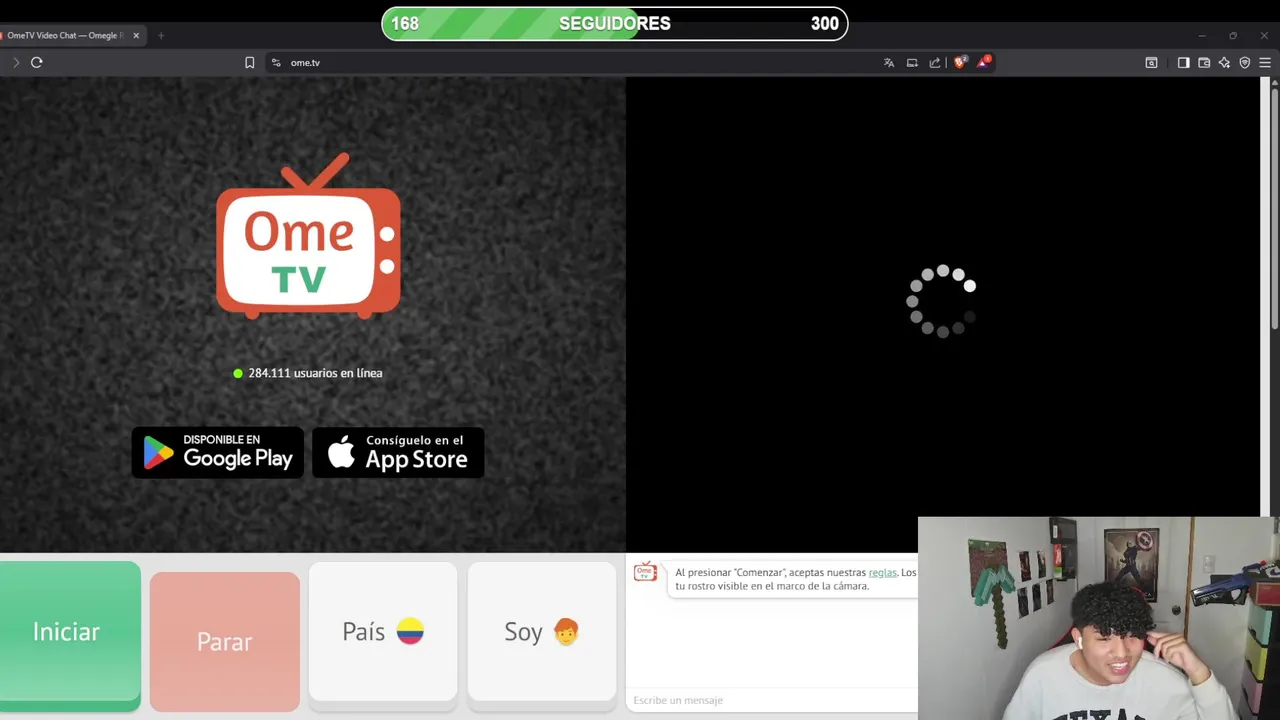Open the Brave Wallet icon
This screenshot has height=720, width=1280.
pyautogui.click(x=1204, y=62)
